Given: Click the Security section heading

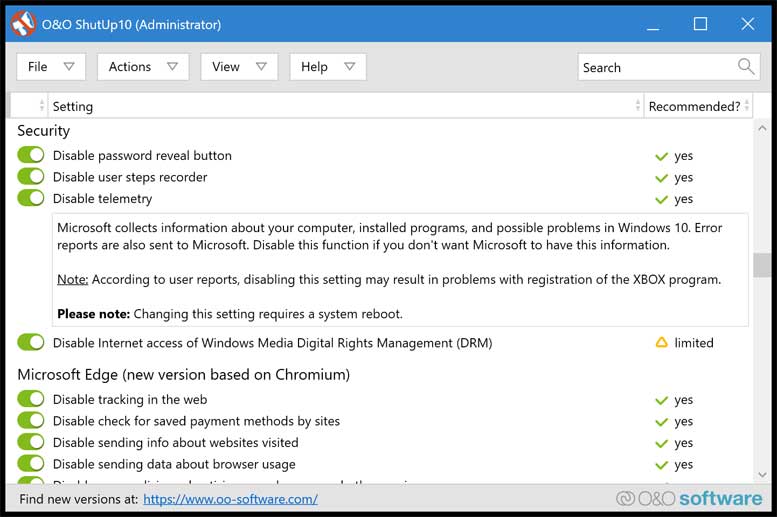Looking at the screenshot, I should pyautogui.click(x=44, y=130).
